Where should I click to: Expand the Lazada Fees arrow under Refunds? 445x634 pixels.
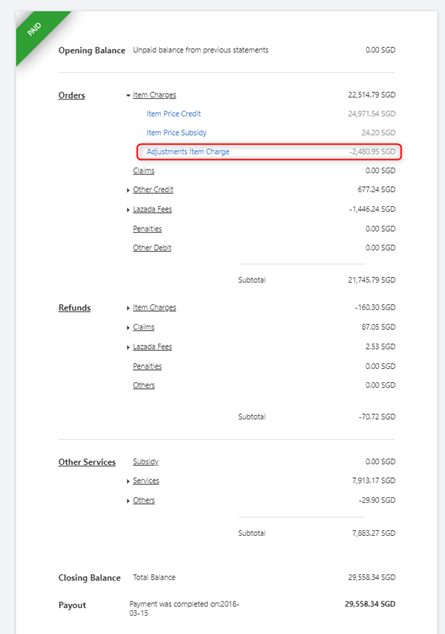click(x=128, y=347)
